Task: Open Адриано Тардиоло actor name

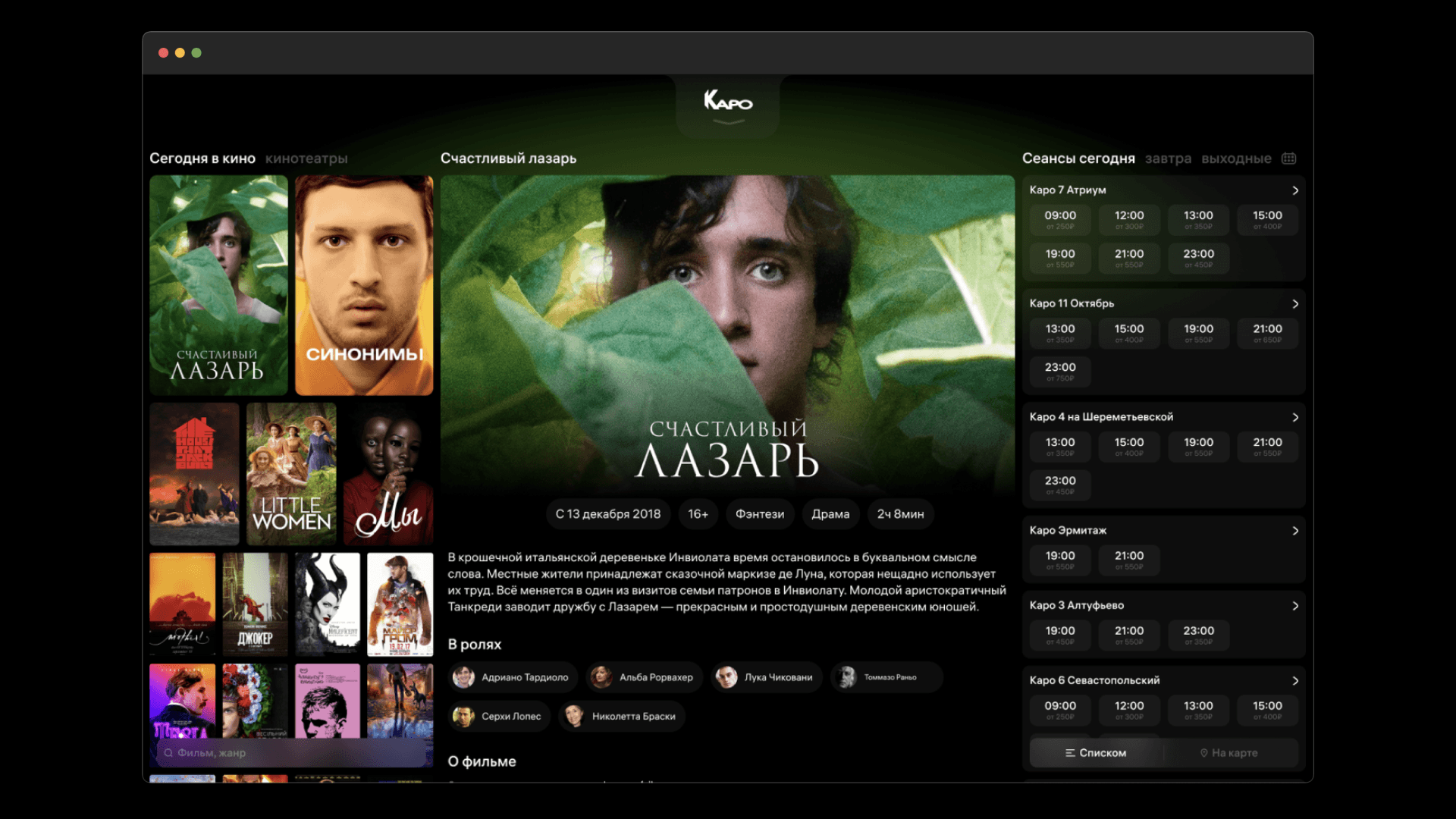Action: pos(525,677)
